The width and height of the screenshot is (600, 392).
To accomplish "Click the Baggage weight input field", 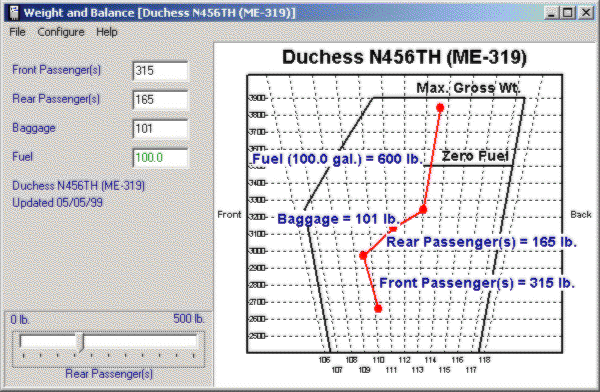I will point(160,129).
